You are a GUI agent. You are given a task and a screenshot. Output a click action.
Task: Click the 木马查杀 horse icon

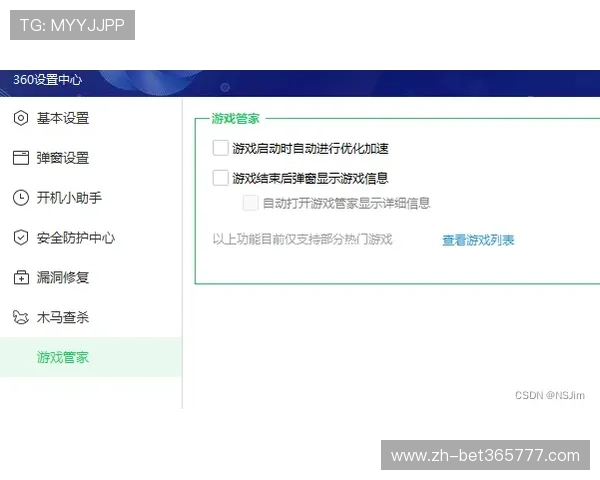(x=21, y=317)
